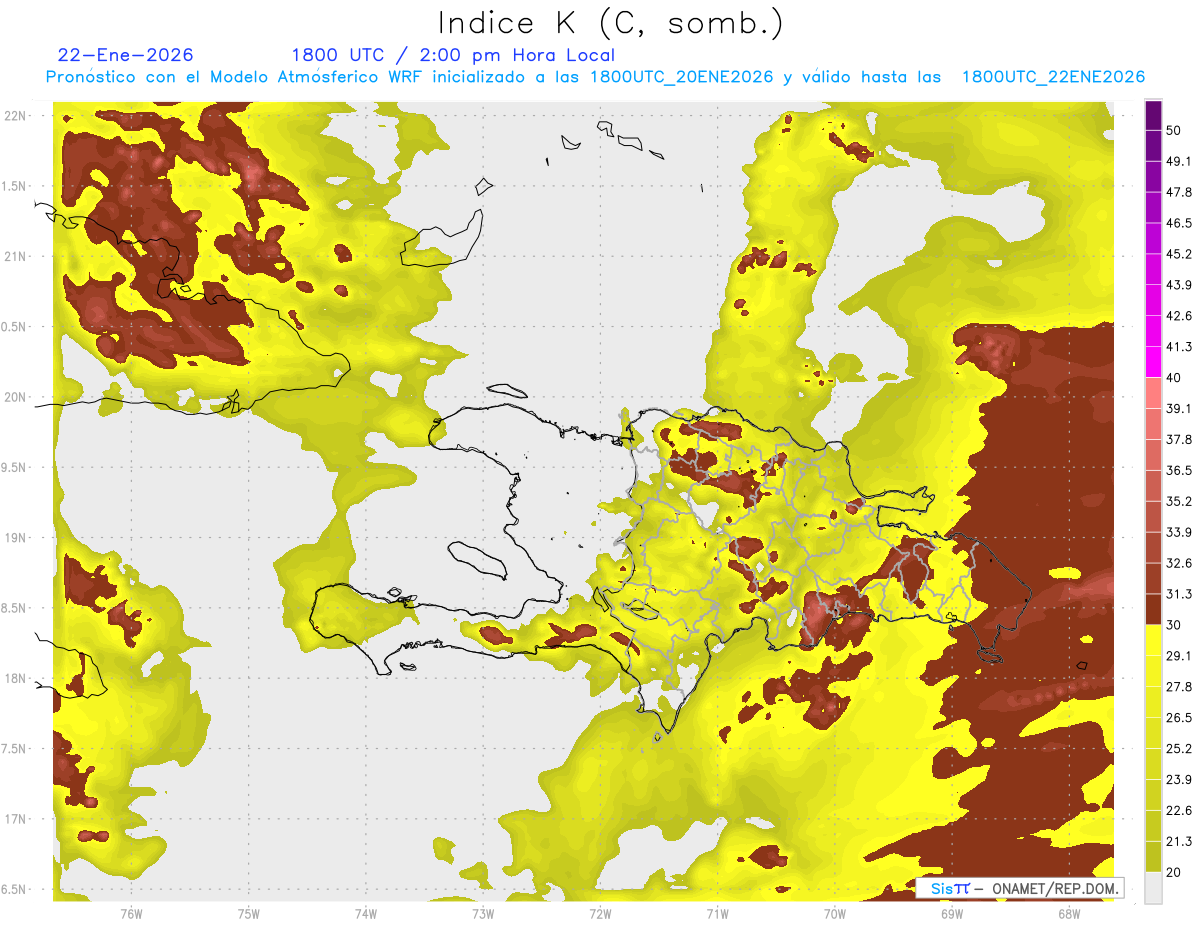Image resolution: width=1200 pixels, height=927 pixels.
Task: Click the '17N' latitude label
Action: tap(15, 819)
